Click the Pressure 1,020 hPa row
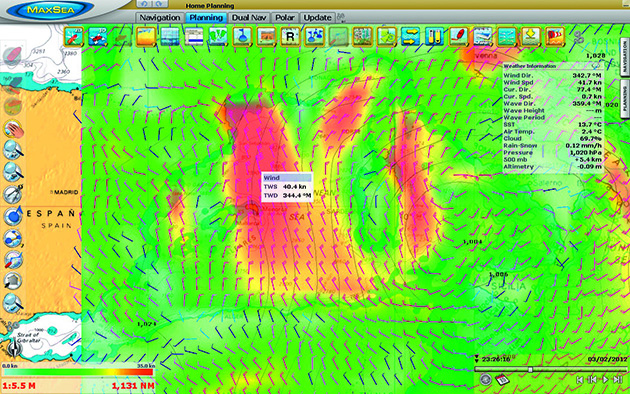Viewport: 630px width, 394px height. pos(552,153)
